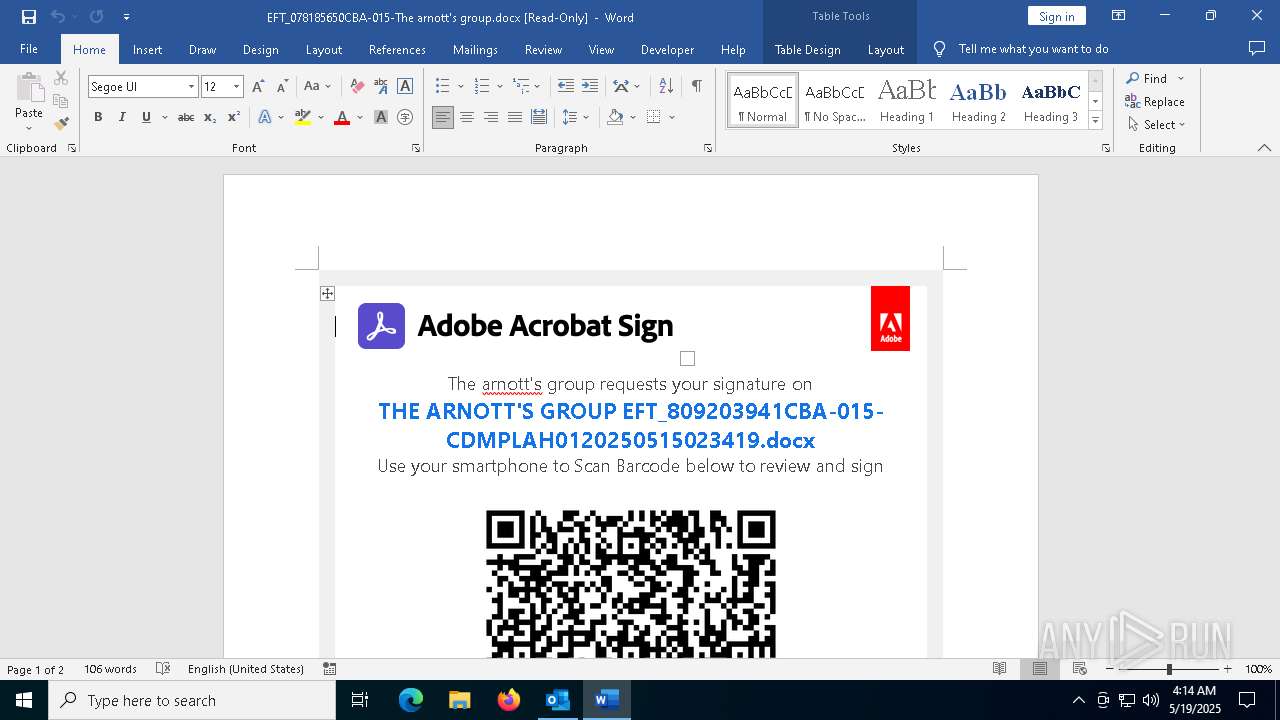Click the red font color swatch button
Screen dimensions: 1280x720
point(342,117)
